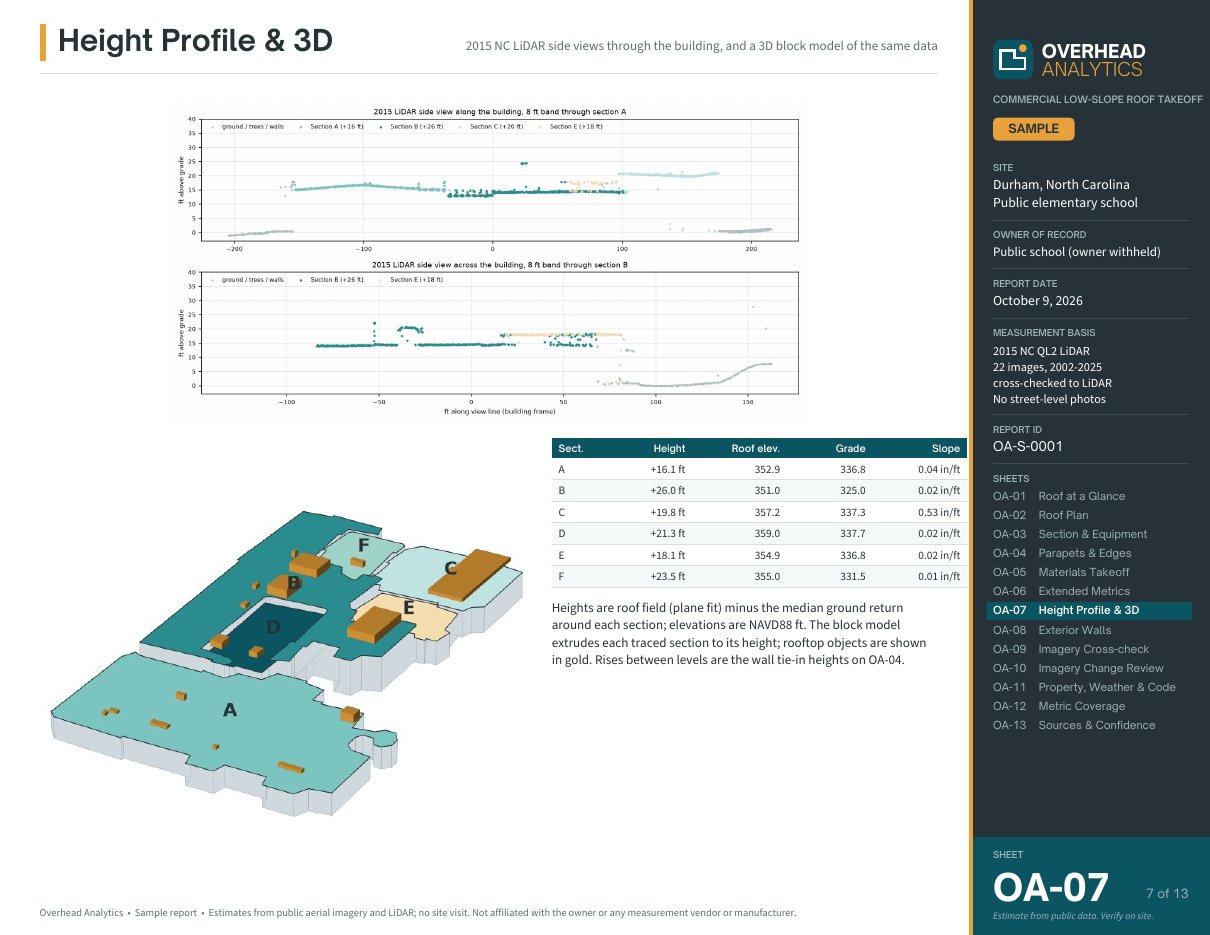Select OA-05 Materials Takeoff sheet

coord(1061,572)
